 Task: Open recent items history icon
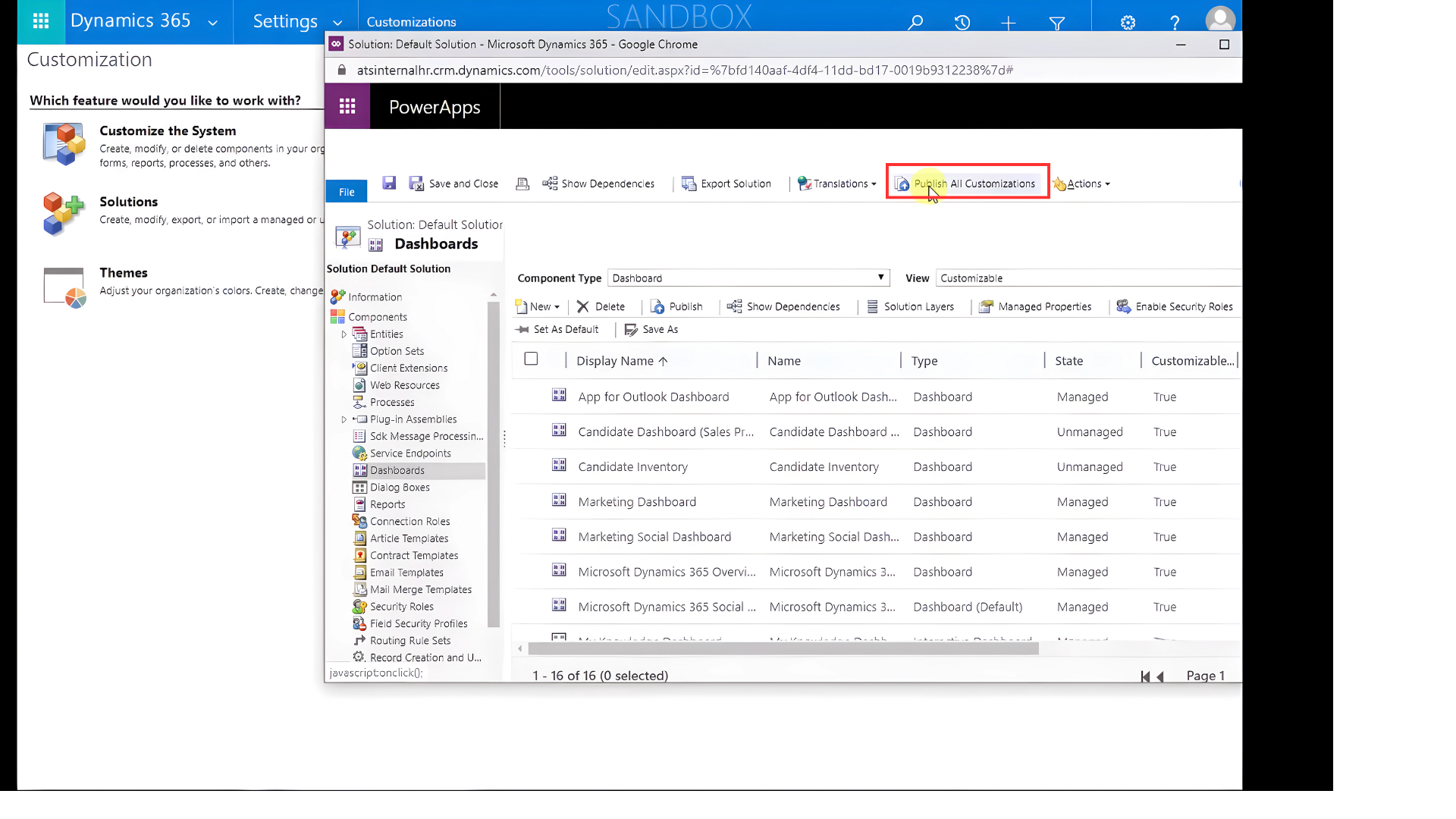click(x=962, y=22)
